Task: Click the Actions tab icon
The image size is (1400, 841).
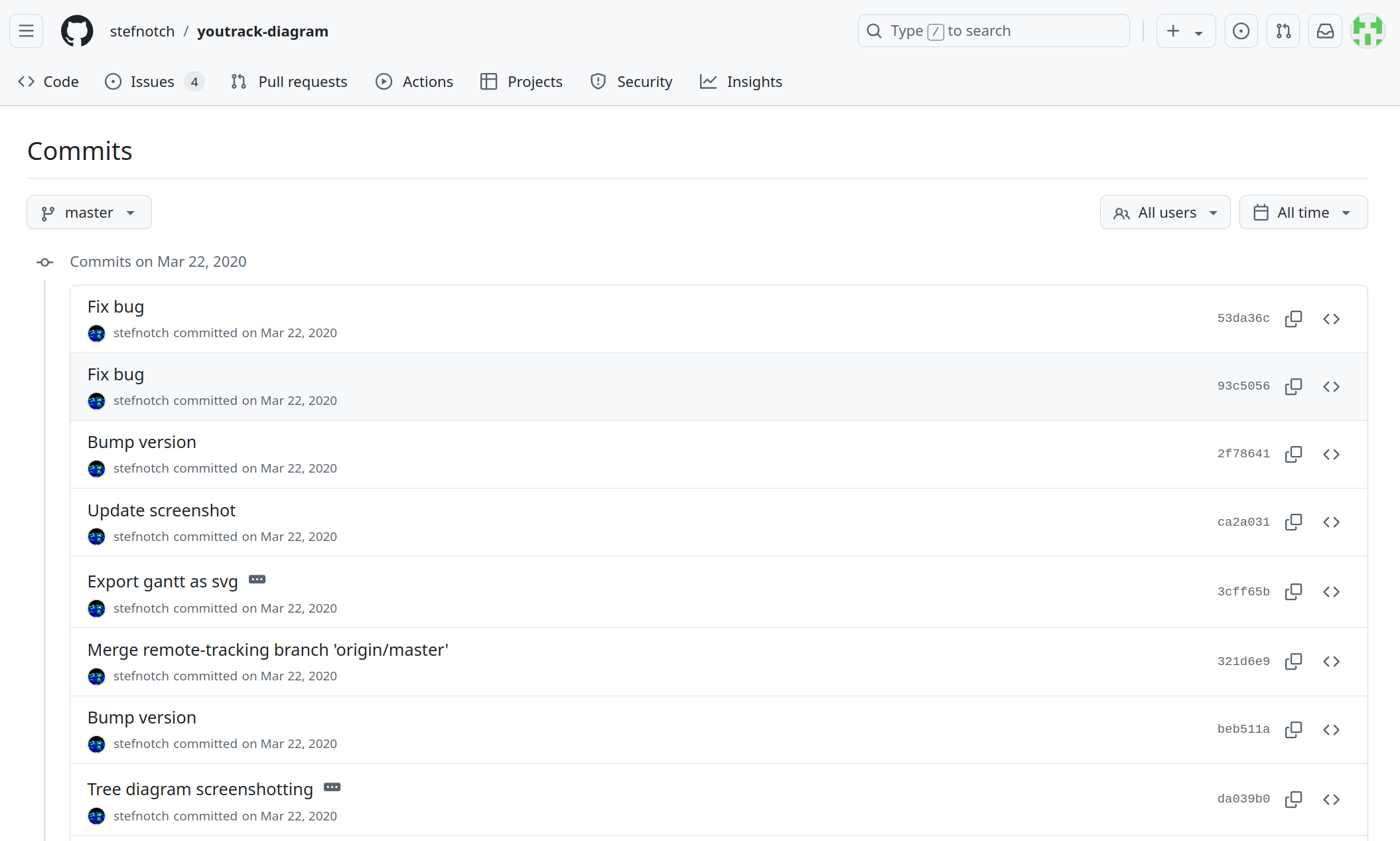Action: click(384, 81)
